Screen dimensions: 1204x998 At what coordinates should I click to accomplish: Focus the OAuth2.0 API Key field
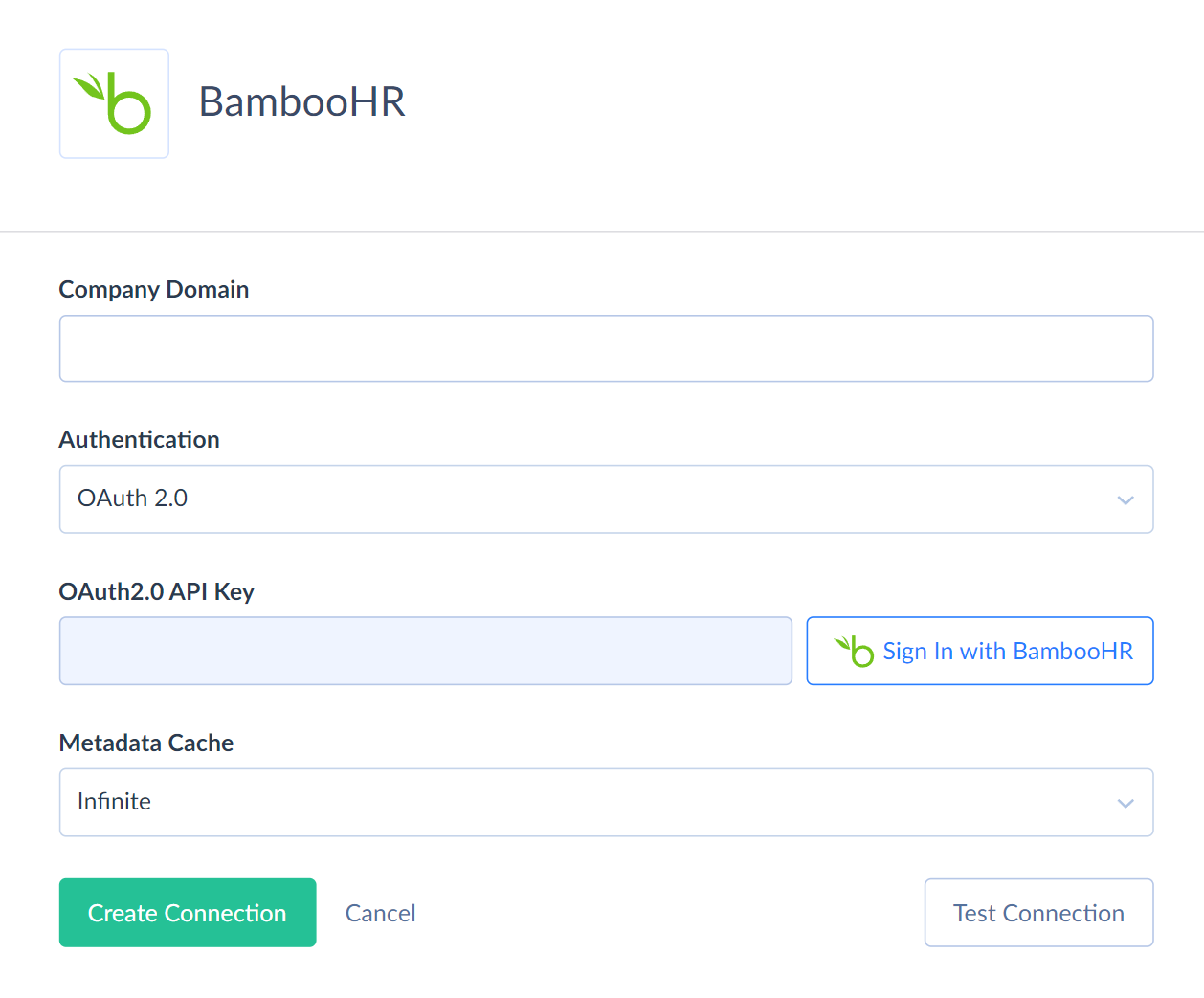pyautogui.click(x=426, y=651)
